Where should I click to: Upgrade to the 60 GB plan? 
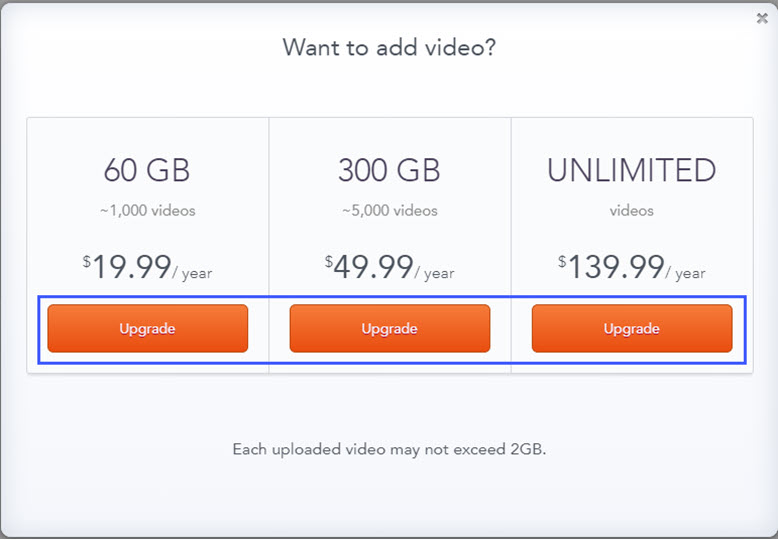pyautogui.click(x=148, y=329)
